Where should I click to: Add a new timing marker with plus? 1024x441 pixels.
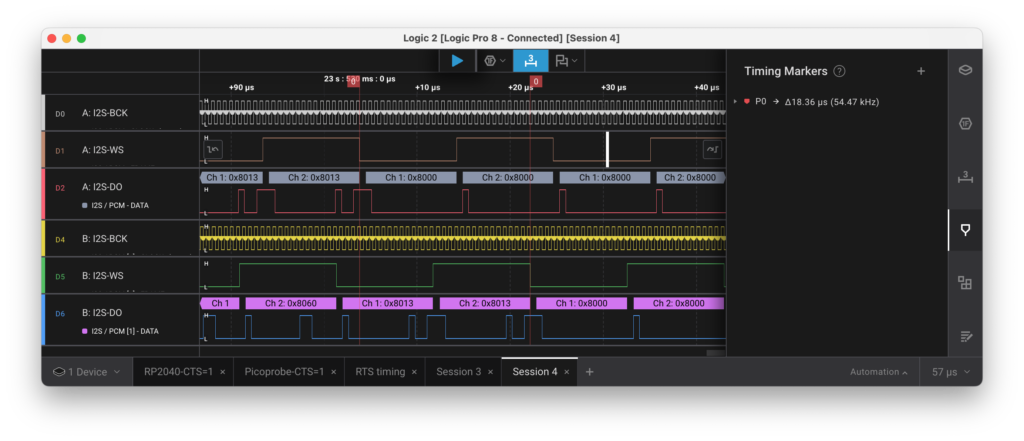point(921,71)
